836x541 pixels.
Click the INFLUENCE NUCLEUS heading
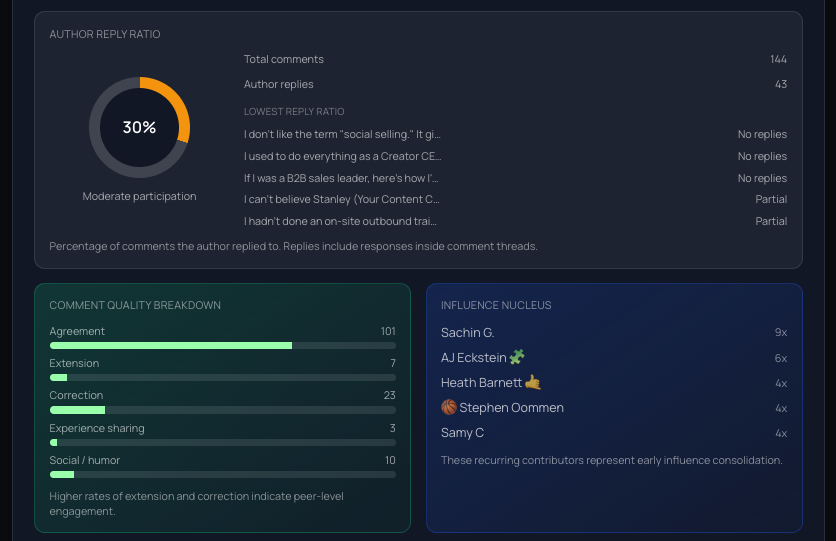coord(496,305)
